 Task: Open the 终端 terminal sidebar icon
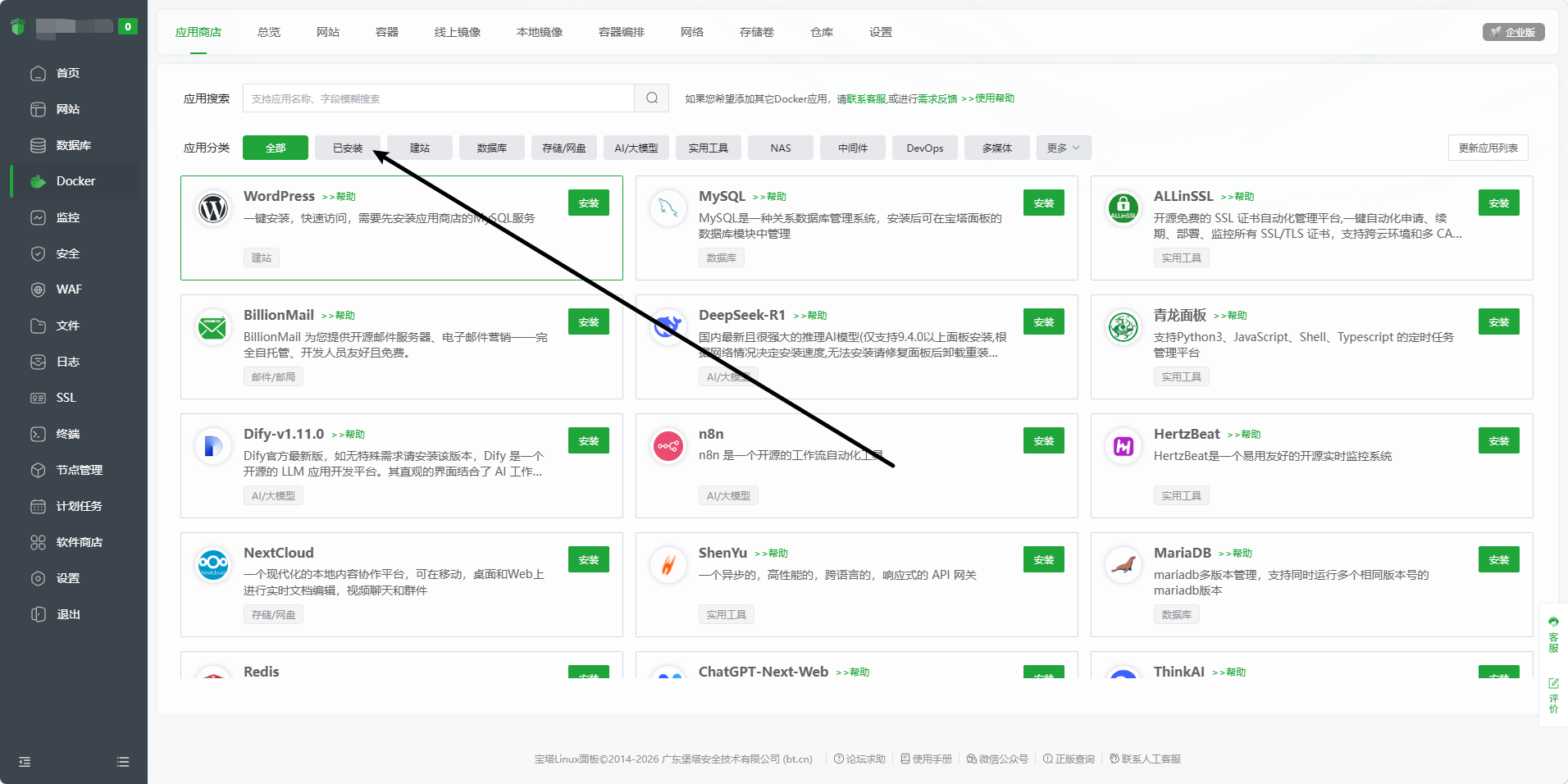click(38, 434)
